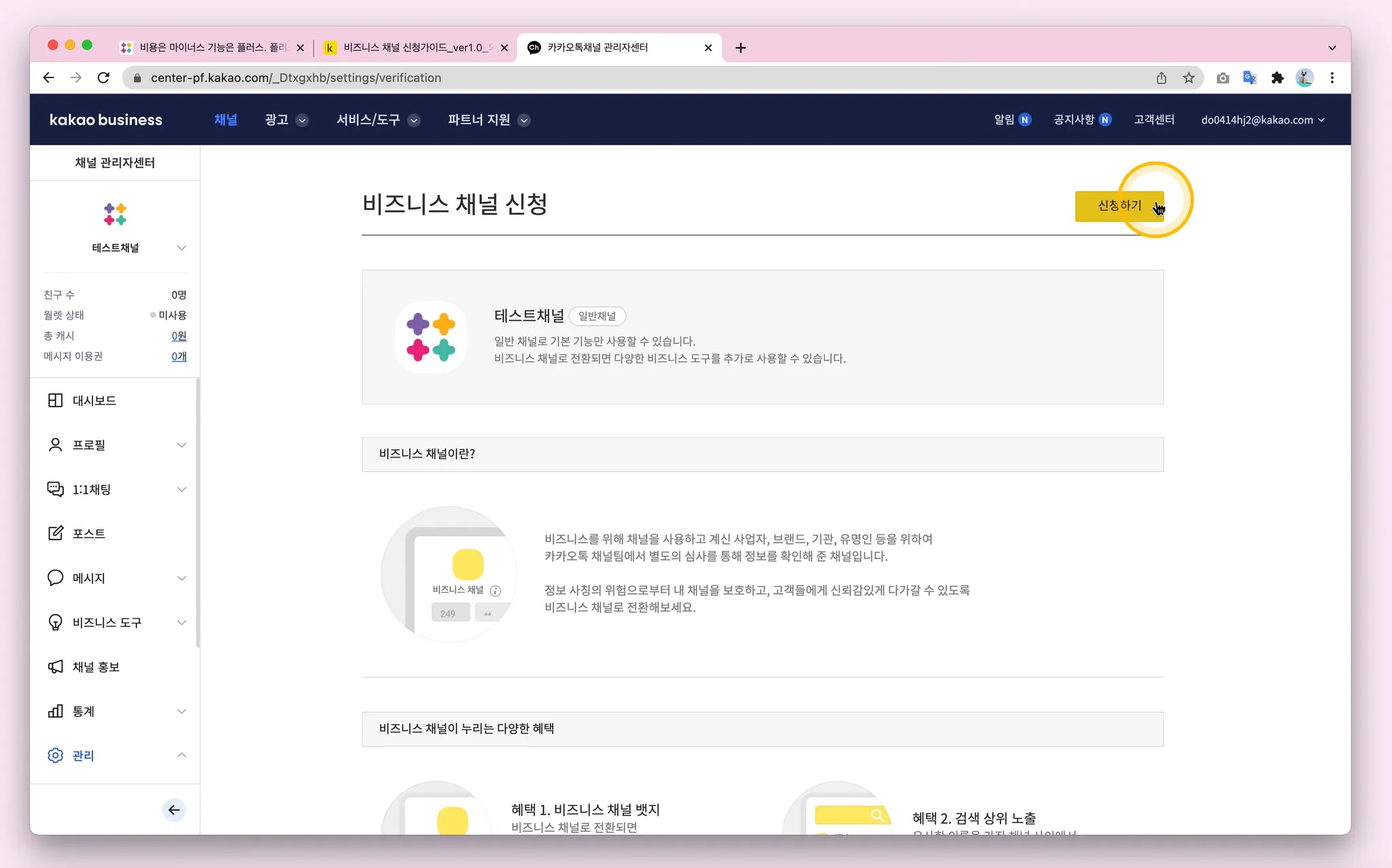
Task: Click the Post pencil-edit icon
Action: coord(55,534)
